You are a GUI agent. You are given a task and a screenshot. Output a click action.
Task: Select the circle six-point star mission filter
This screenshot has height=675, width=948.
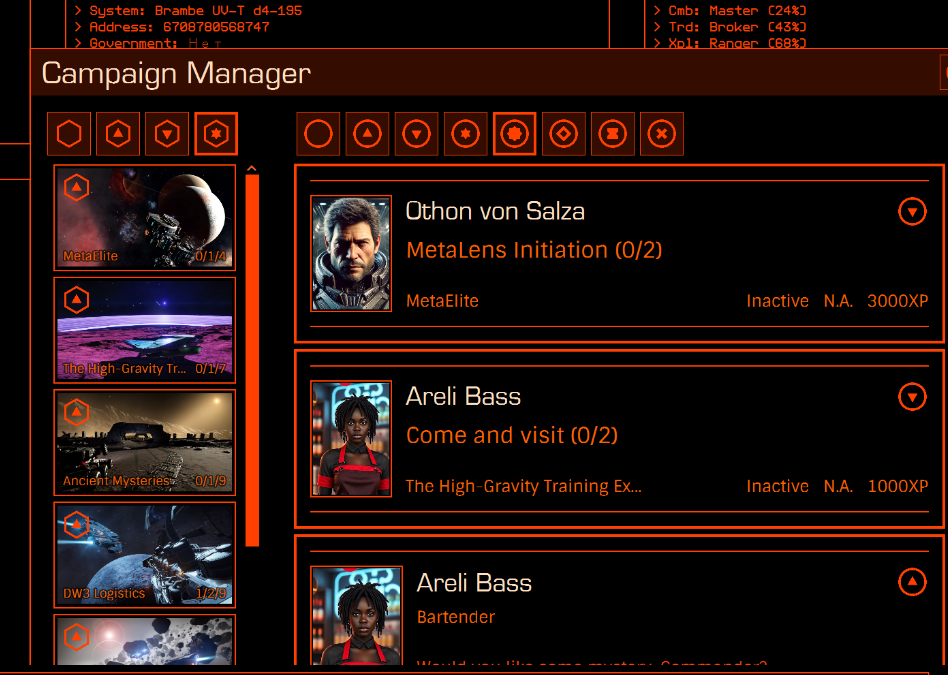466,134
